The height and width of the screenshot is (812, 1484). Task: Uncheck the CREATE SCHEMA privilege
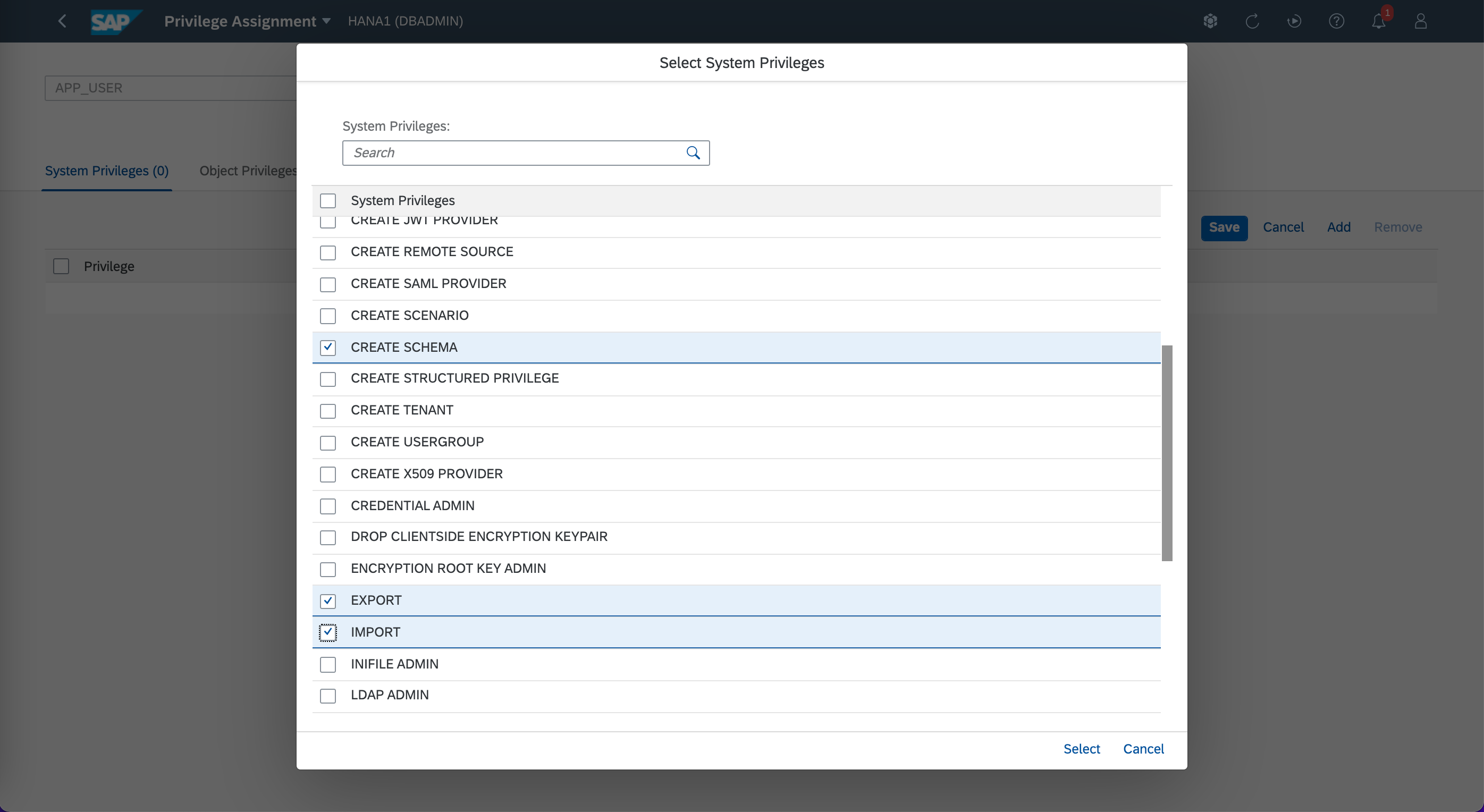coord(328,347)
